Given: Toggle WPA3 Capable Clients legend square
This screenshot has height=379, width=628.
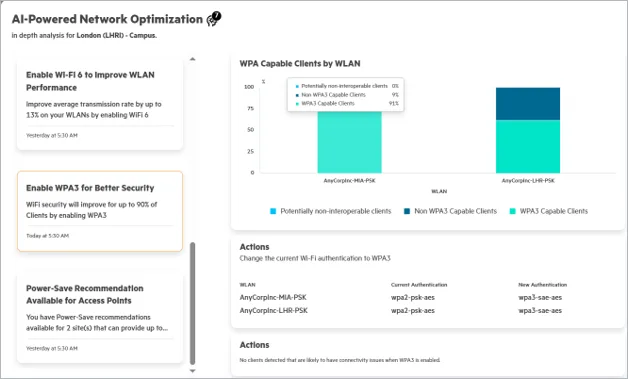Looking at the screenshot, I should [512, 211].
